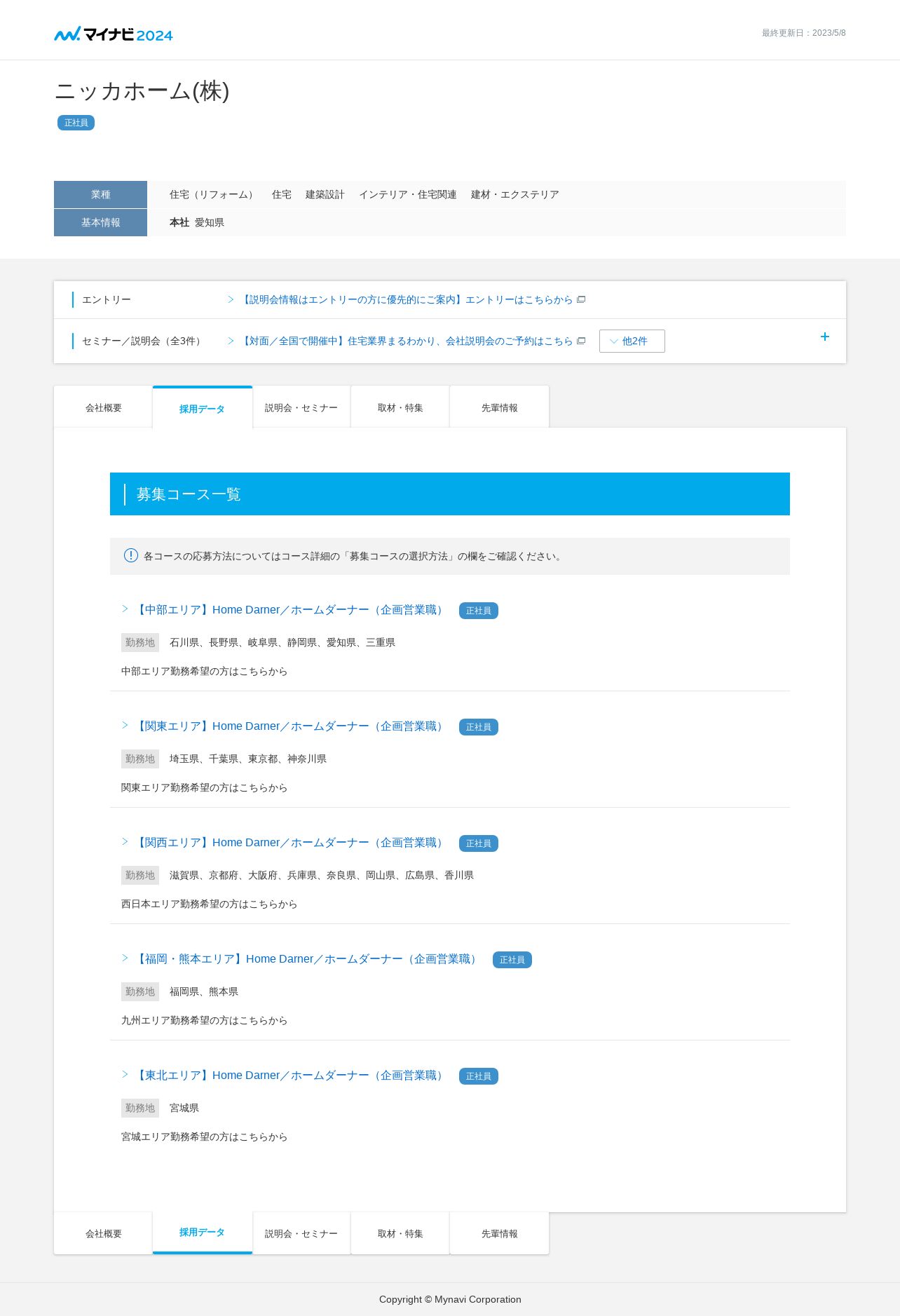
Task: Click the external-link icon after the seminar link
Action: (581, 341)
